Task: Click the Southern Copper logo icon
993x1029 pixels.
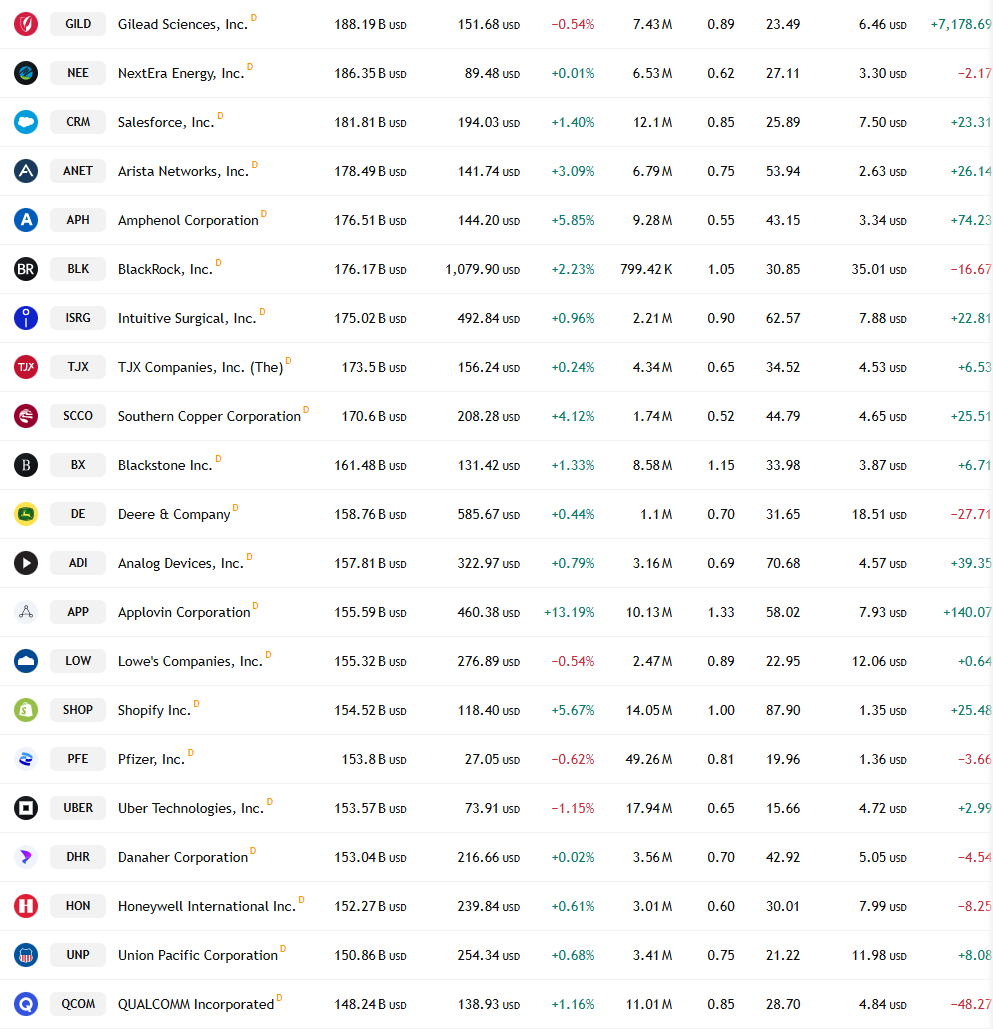Action: coord(26,416)
